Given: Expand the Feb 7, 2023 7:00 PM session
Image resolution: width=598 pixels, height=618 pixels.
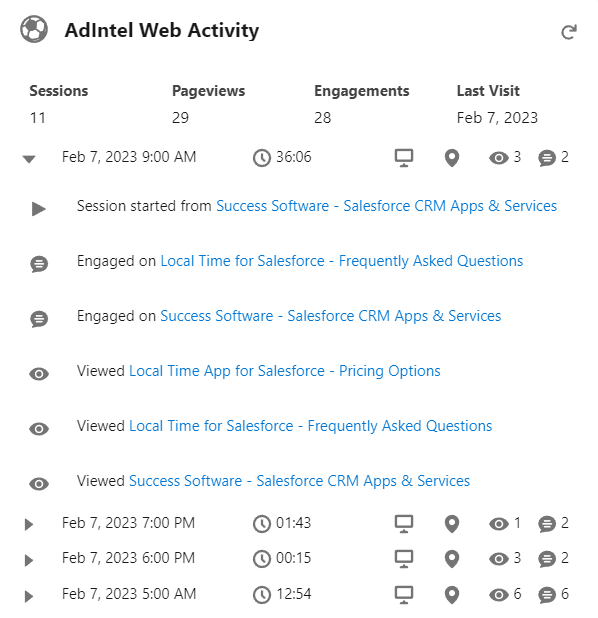Looking at the screenshot, I should tap(29, 525).
